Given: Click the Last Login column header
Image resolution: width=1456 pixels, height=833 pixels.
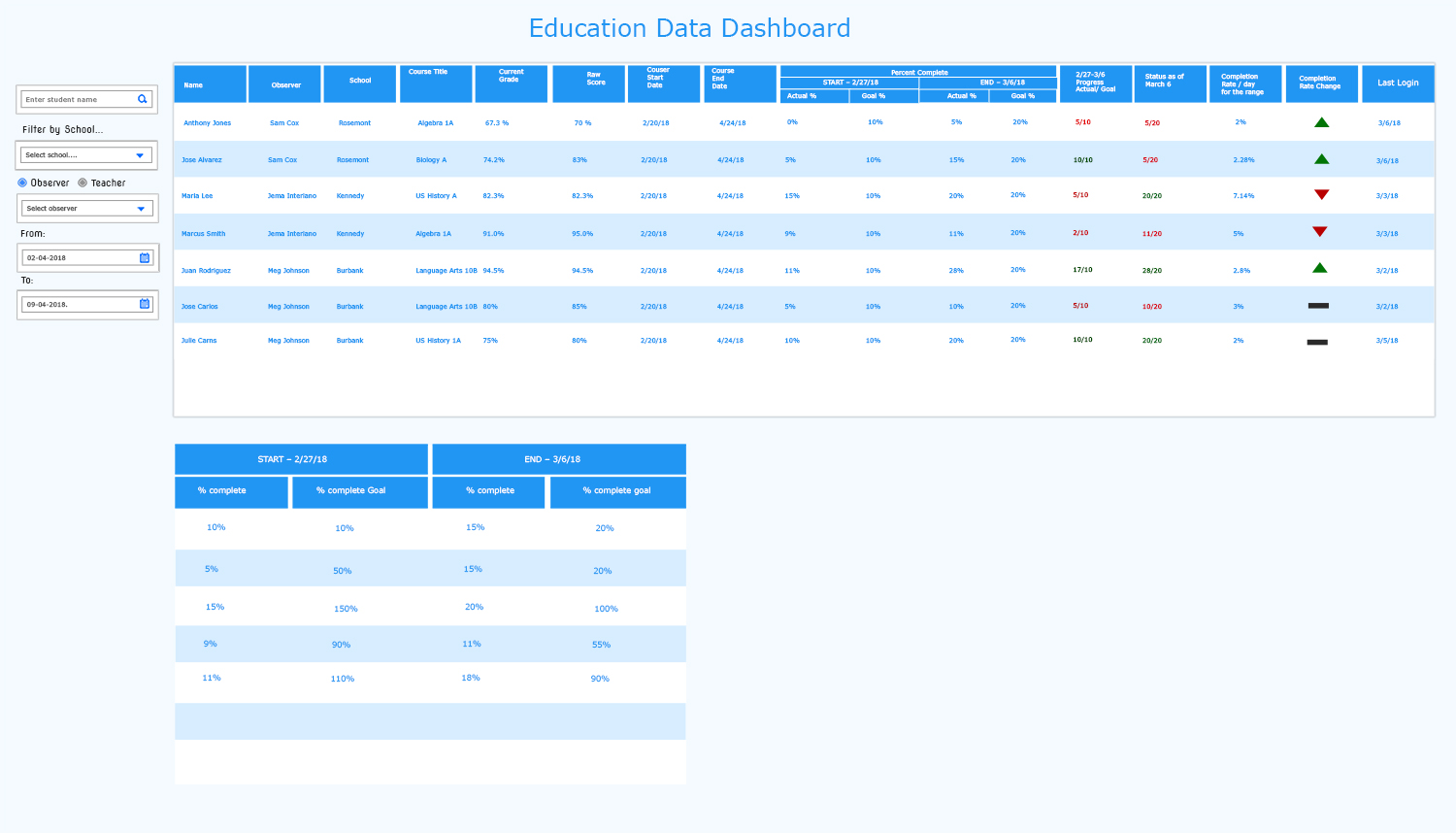Looking at the screenshot, I should click(x=1398, y=83).
